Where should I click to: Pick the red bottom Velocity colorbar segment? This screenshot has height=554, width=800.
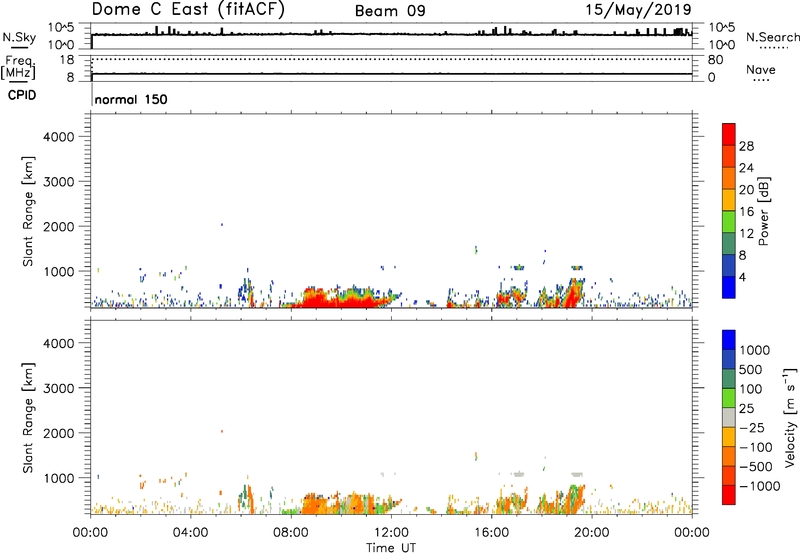(729, 495)
